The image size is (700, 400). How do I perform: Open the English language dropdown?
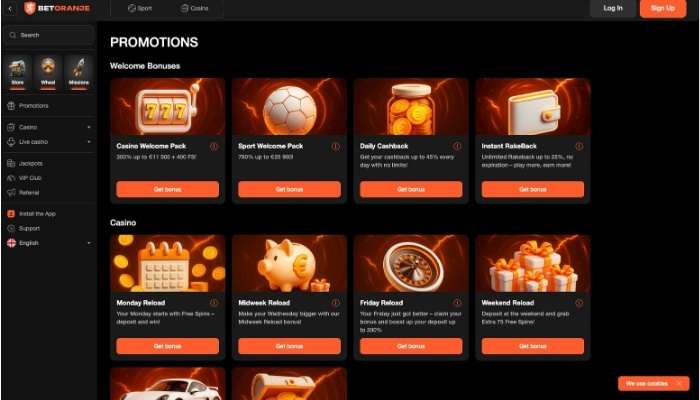click(49, 243)
